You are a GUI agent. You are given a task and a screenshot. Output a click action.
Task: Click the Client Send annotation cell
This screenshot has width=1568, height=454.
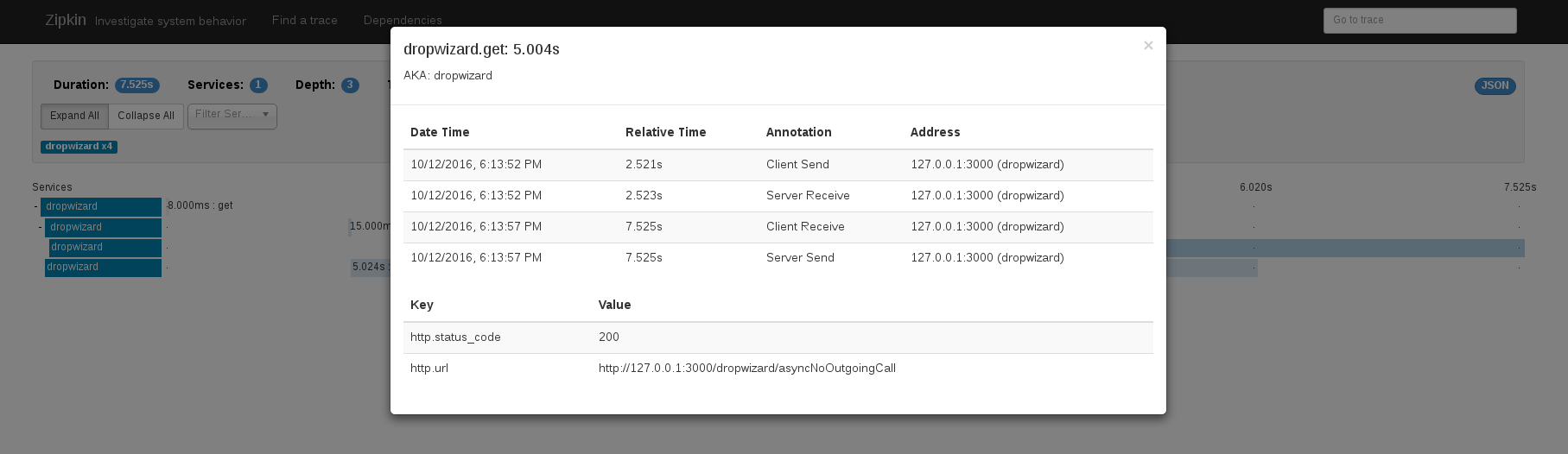pyautogui.click(x=797, y=165)
